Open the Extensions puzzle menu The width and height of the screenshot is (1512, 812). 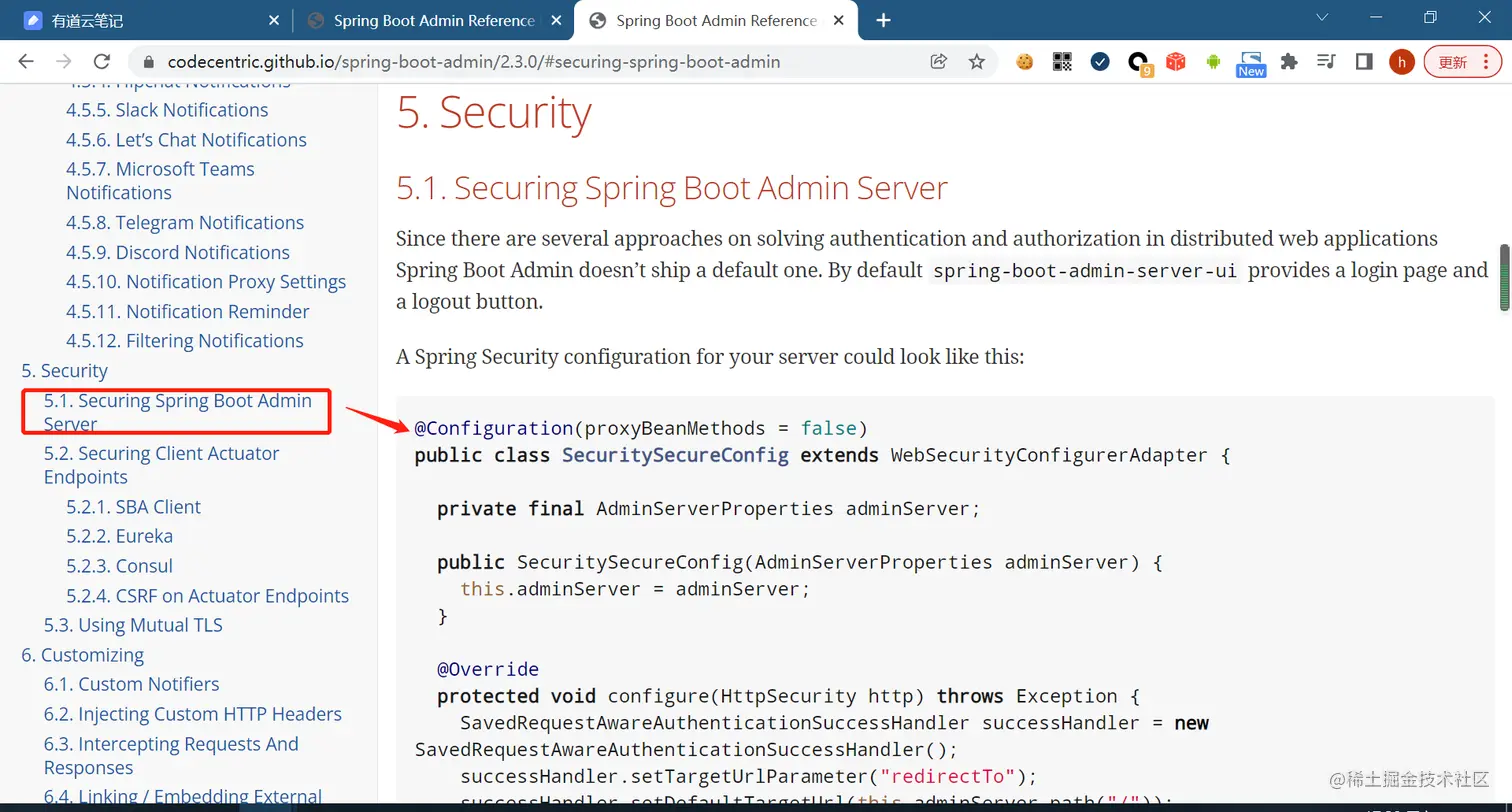click(x=1289, y=62)
